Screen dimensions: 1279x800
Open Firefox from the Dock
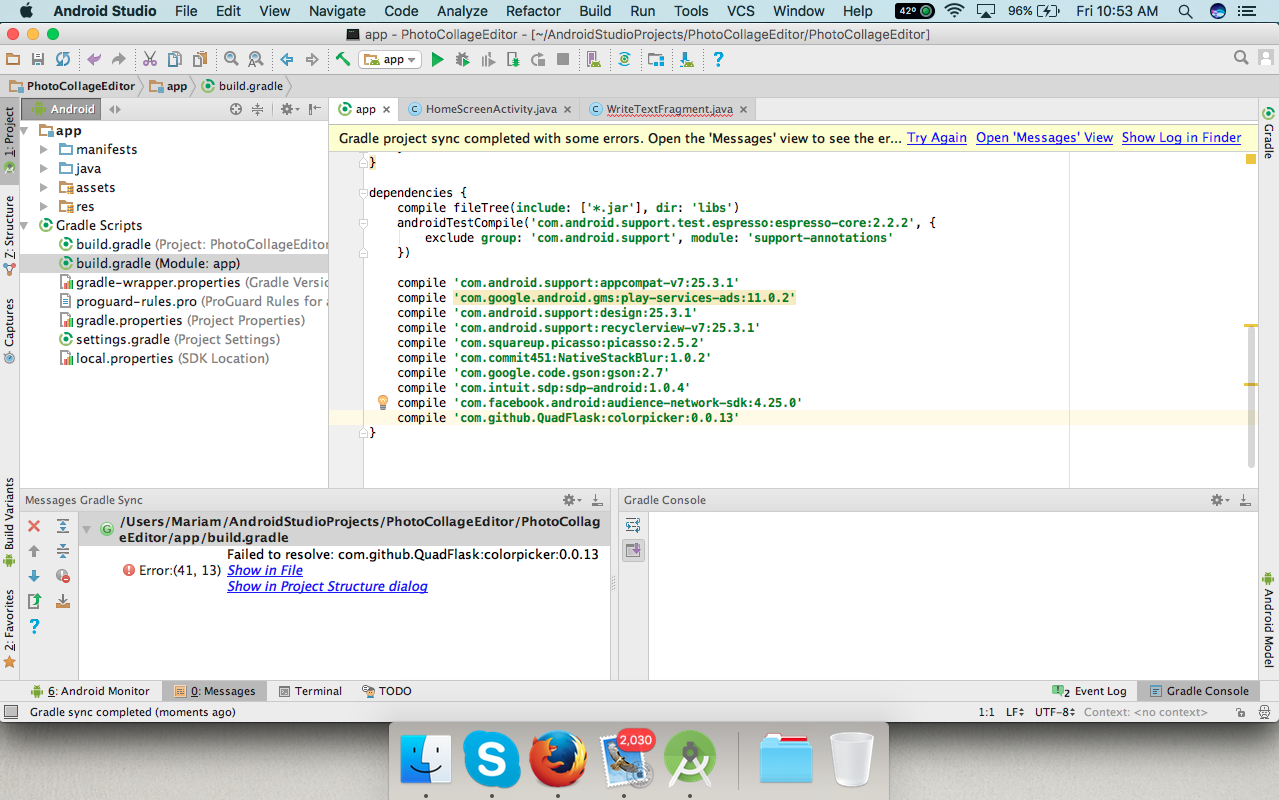pyautogui.click(x=557, y=760)
